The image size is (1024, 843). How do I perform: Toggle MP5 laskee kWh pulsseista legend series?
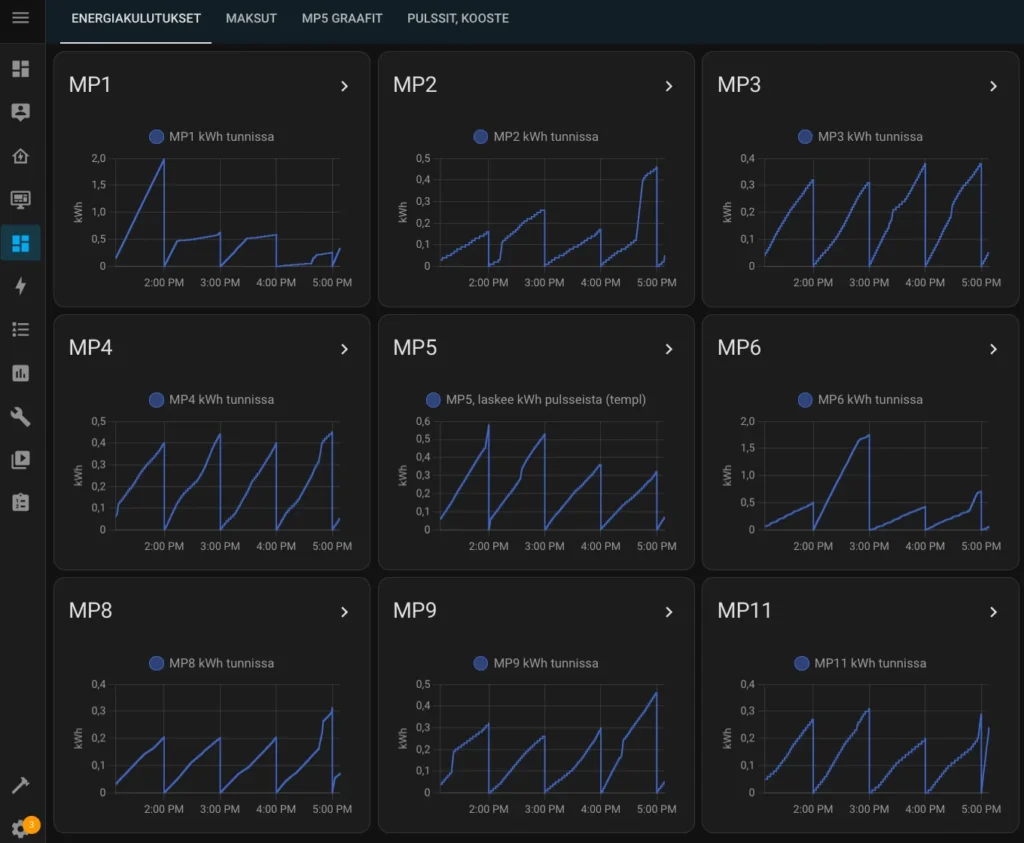tap(536, 400)
